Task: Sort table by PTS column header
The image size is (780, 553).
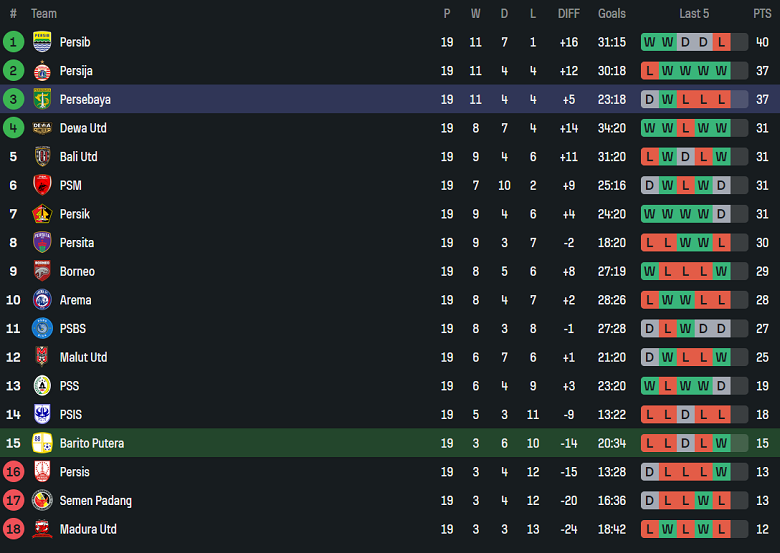Action: (x=762, y=14)
